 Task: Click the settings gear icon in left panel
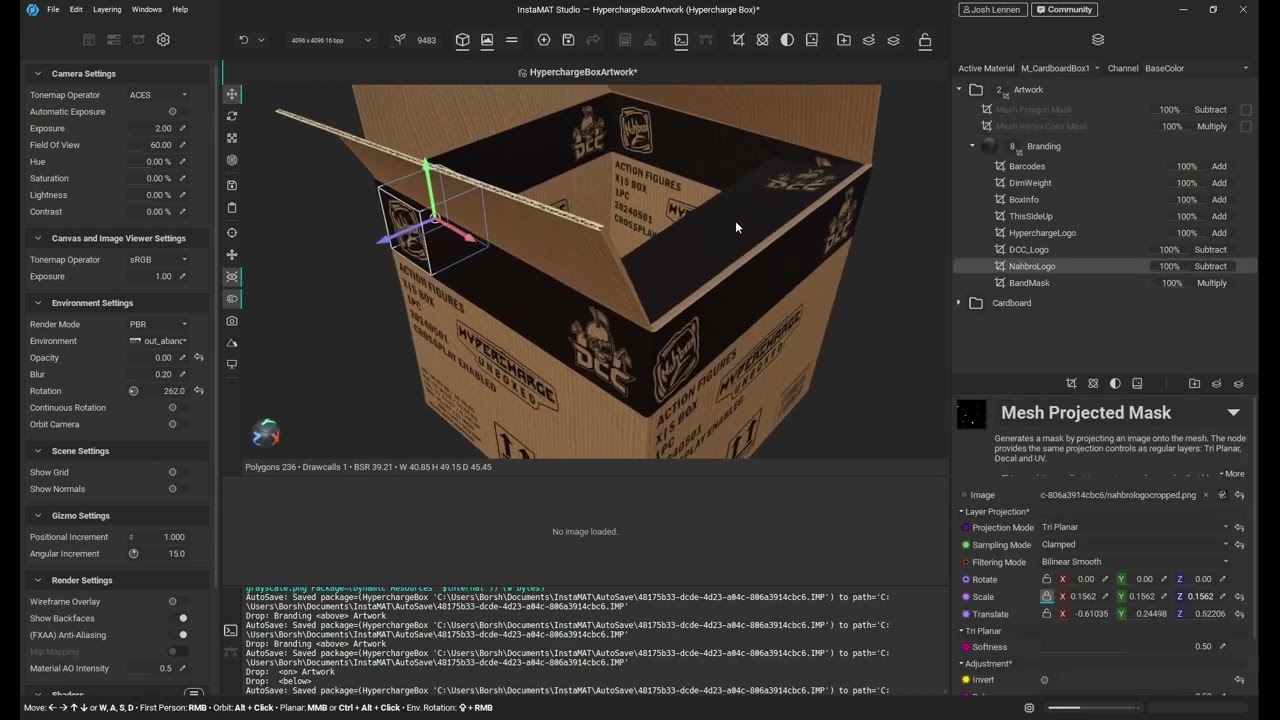pyautogui.click(x=163, y=40)
